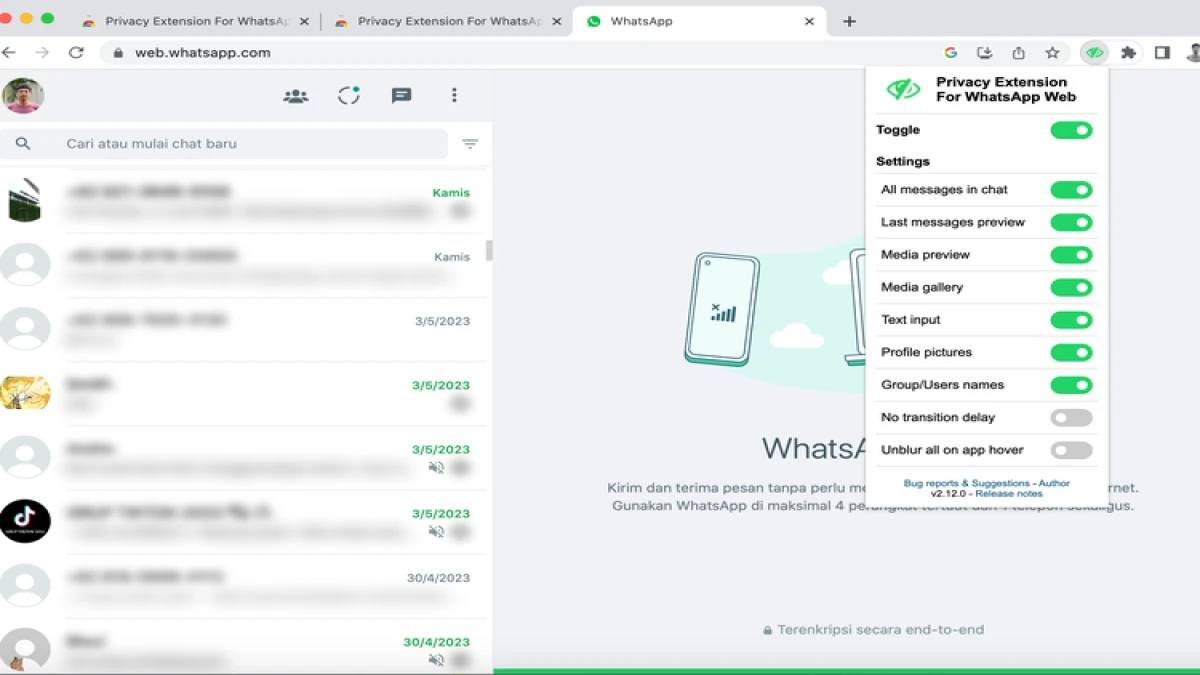Click the chat list scrollbar

tap(489, 250)
